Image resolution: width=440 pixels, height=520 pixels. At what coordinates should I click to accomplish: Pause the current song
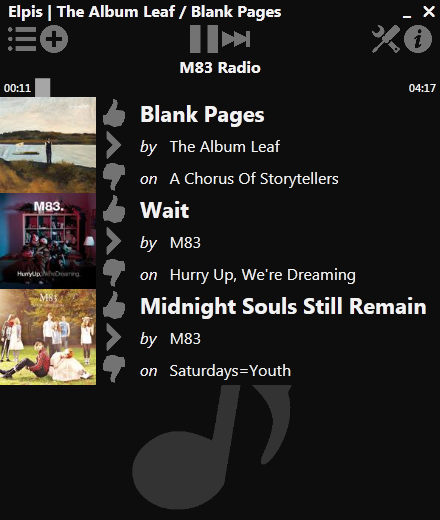204,39
